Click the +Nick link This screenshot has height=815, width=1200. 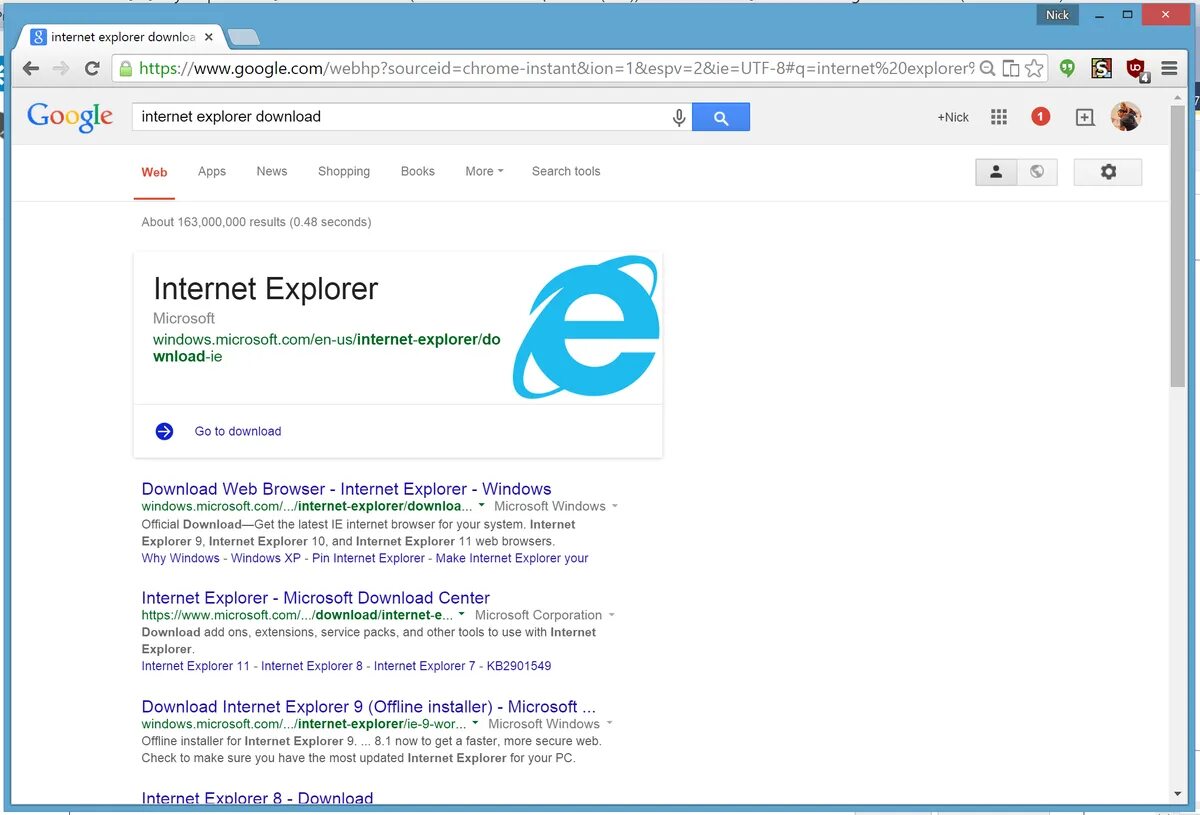click(x=953, y=117)
